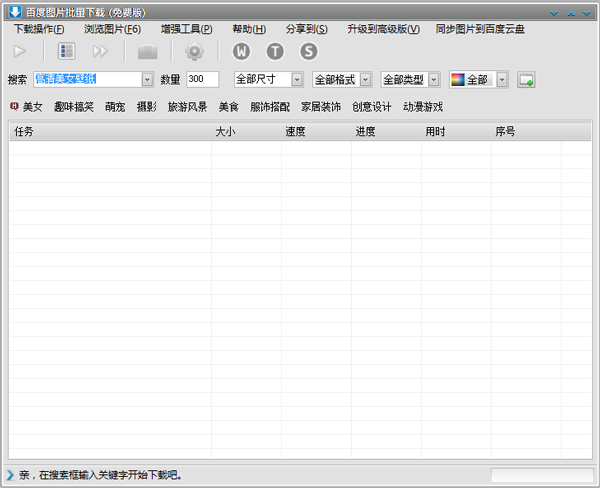Click the blue arrow icon in status bar
600x488 pixels.
click(10, 475)
